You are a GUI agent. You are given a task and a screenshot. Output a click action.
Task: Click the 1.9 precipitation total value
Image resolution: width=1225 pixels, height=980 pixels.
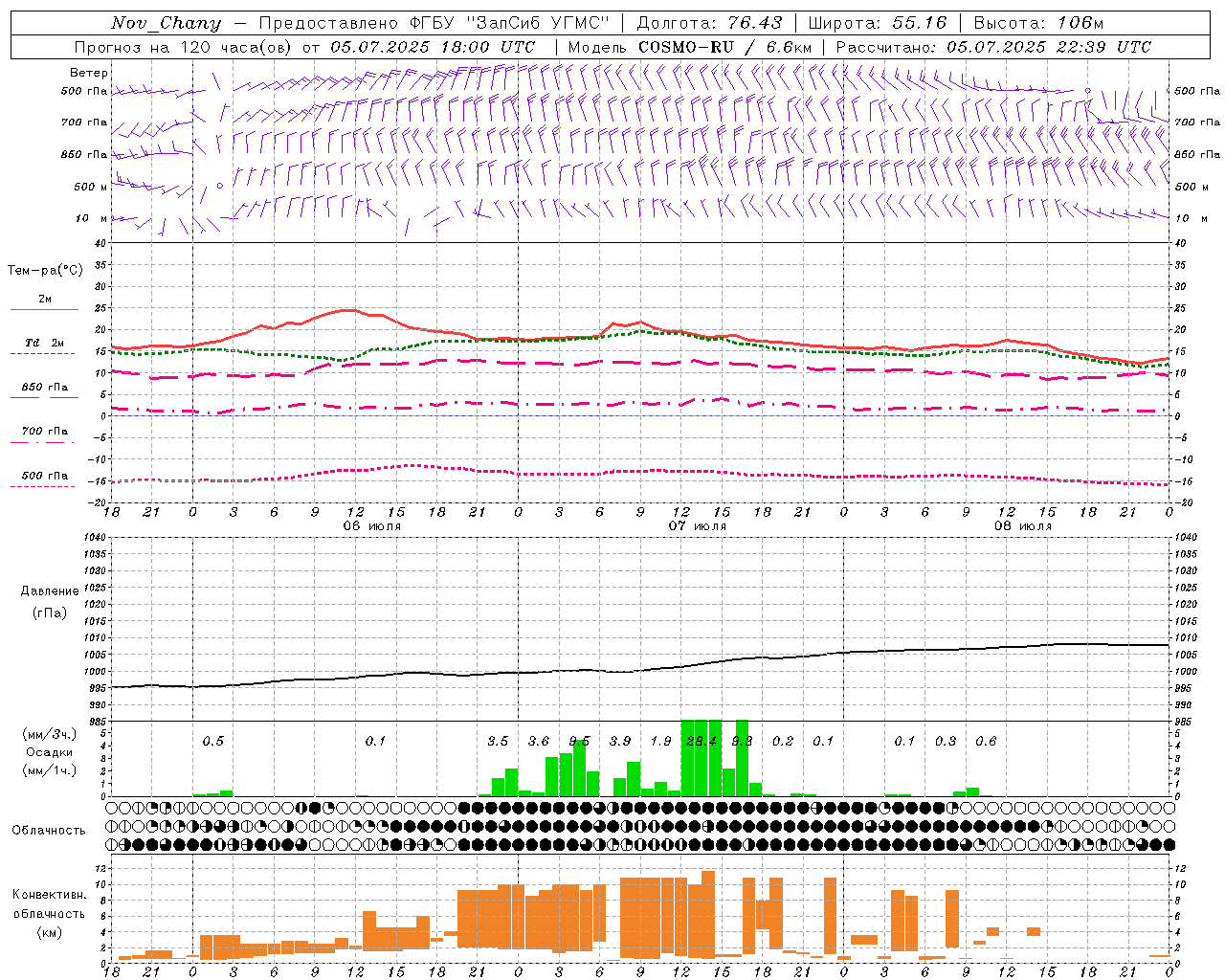pyautogui.click(x=660, y=741)
